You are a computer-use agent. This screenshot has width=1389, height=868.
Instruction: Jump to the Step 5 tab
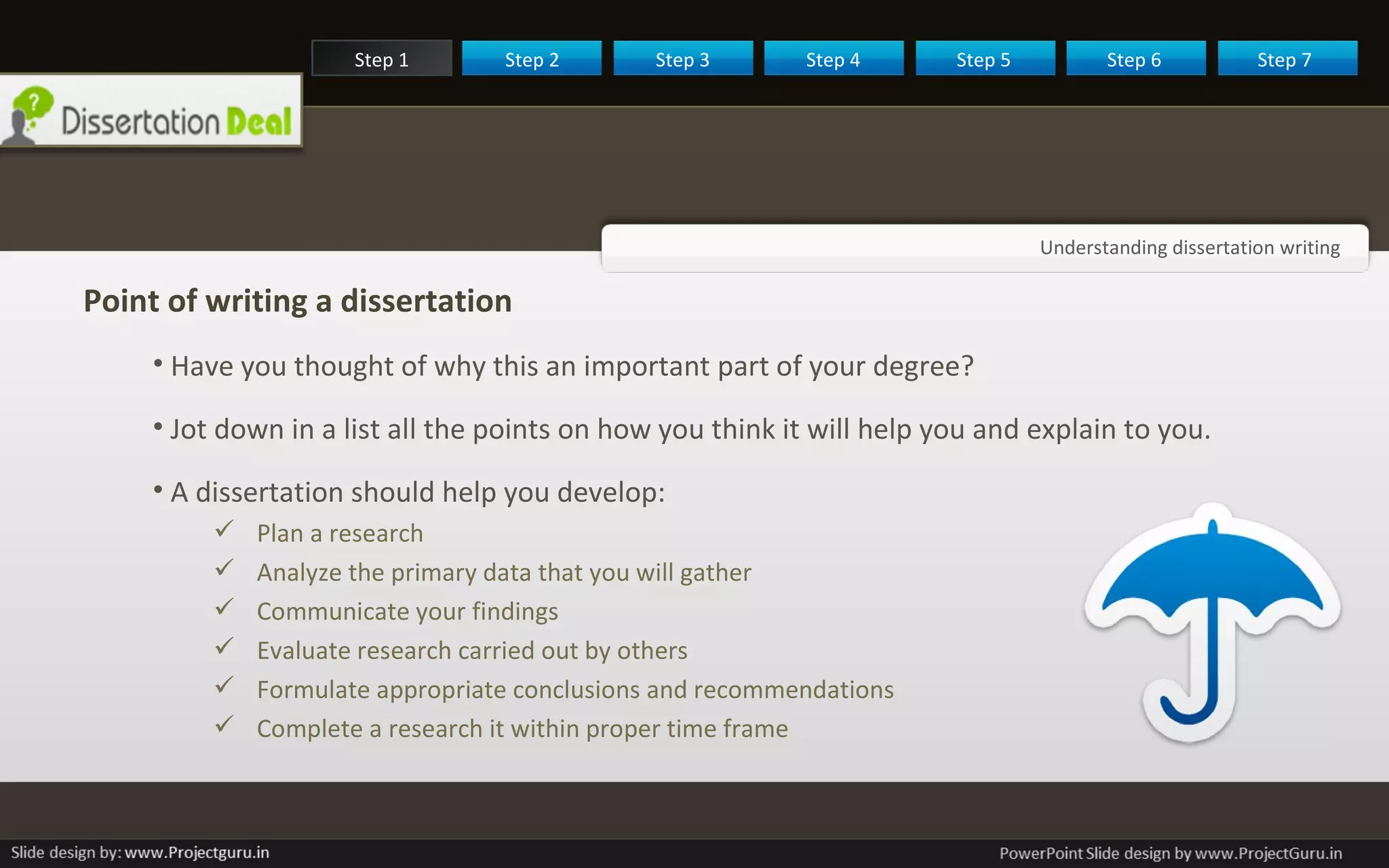tap(983, 59)
